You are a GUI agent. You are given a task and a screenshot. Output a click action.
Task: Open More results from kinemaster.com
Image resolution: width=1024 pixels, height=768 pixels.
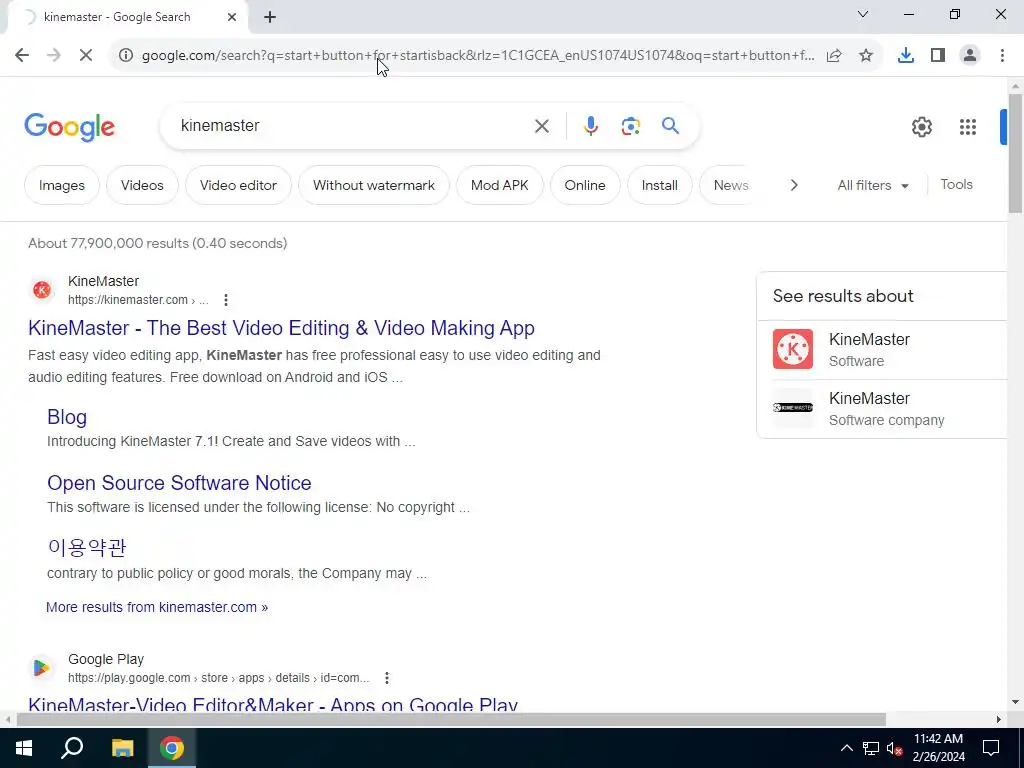(x=157, y=607)
